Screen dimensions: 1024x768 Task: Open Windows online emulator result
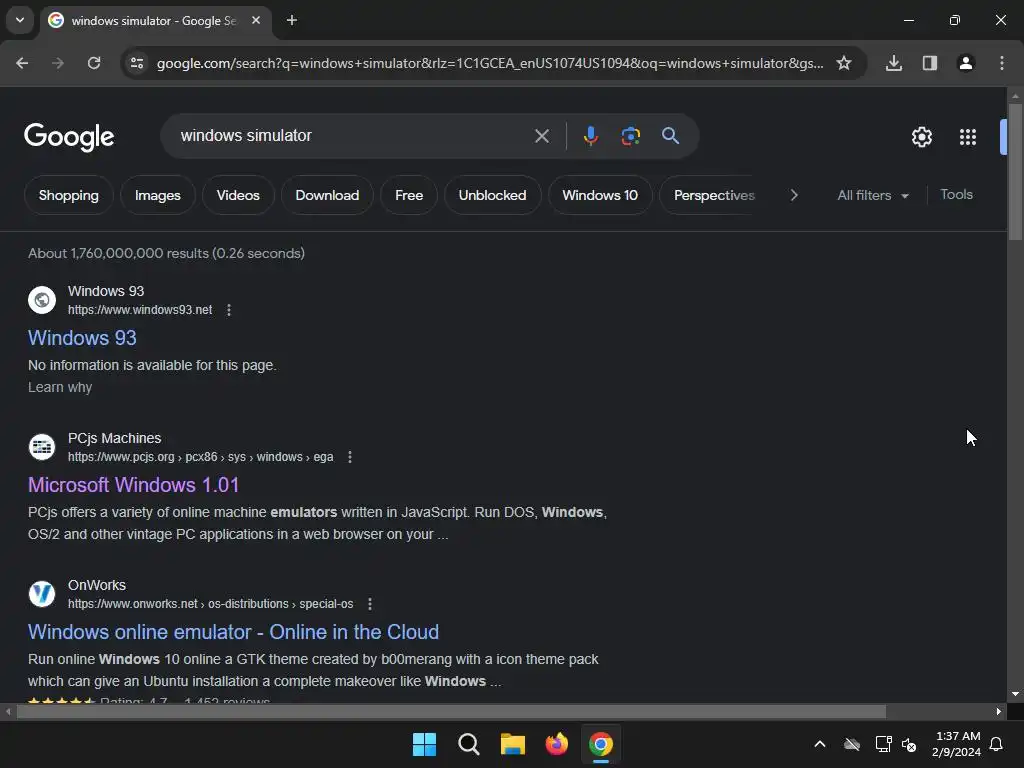233,632
